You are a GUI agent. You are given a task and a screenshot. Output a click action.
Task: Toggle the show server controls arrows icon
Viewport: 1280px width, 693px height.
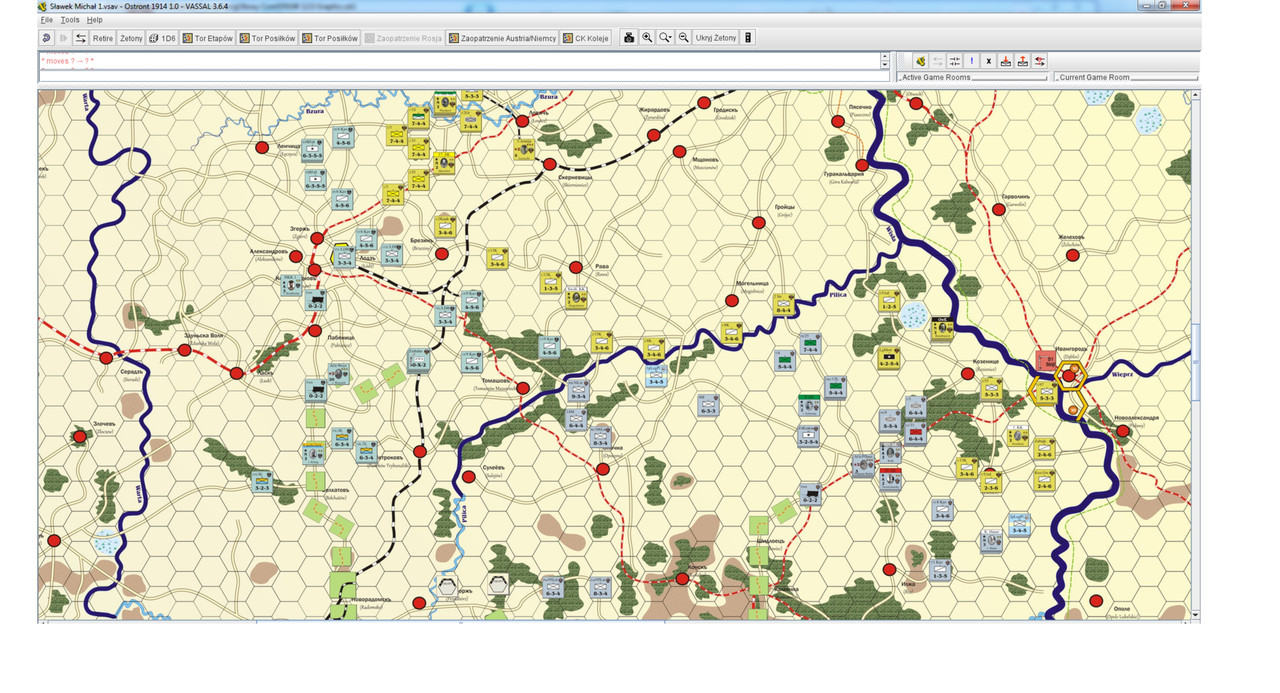tap(81, 38)
